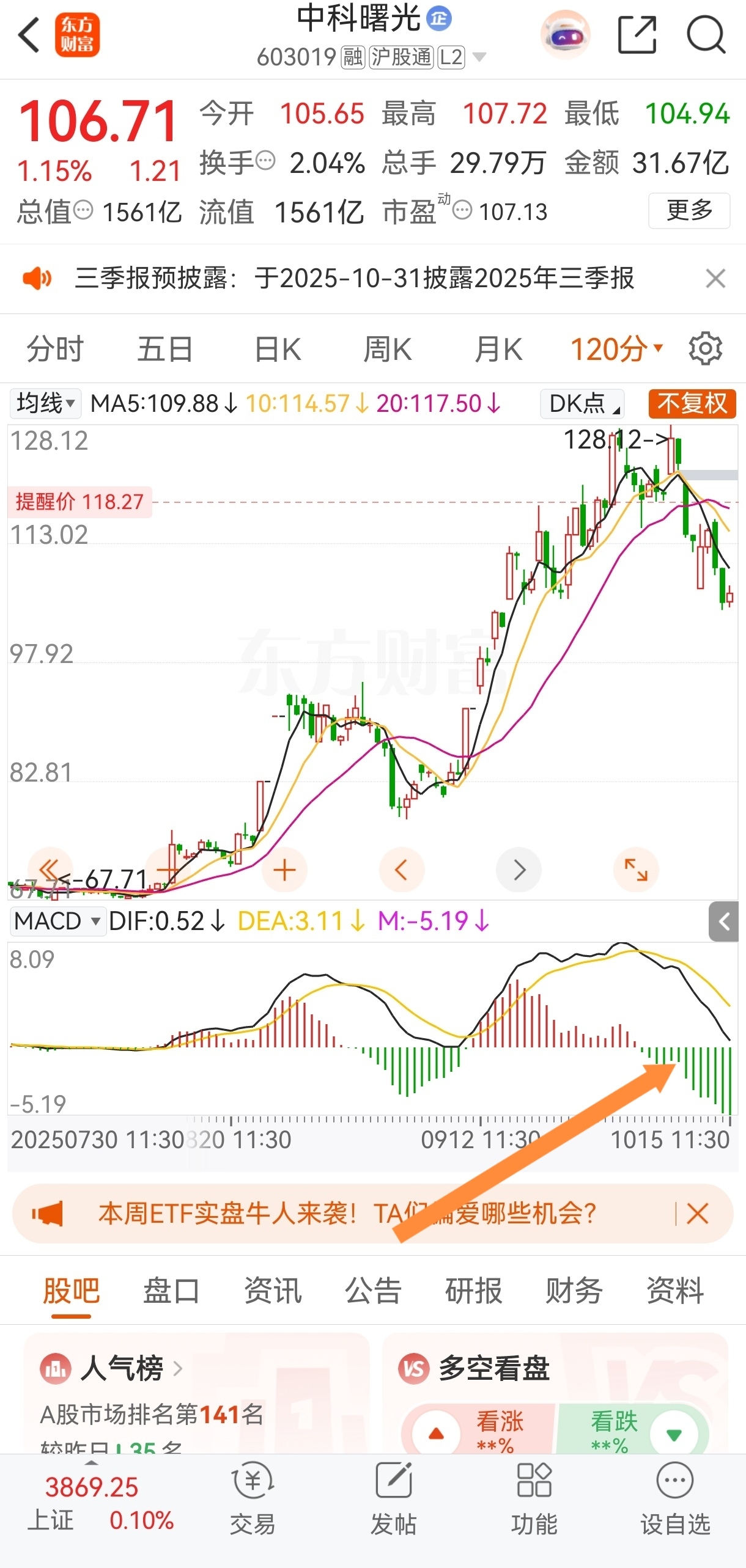This screenshot has width=746, height=1568.
Task: Switch to 分时 chart tab
Action: pos(55,350)
